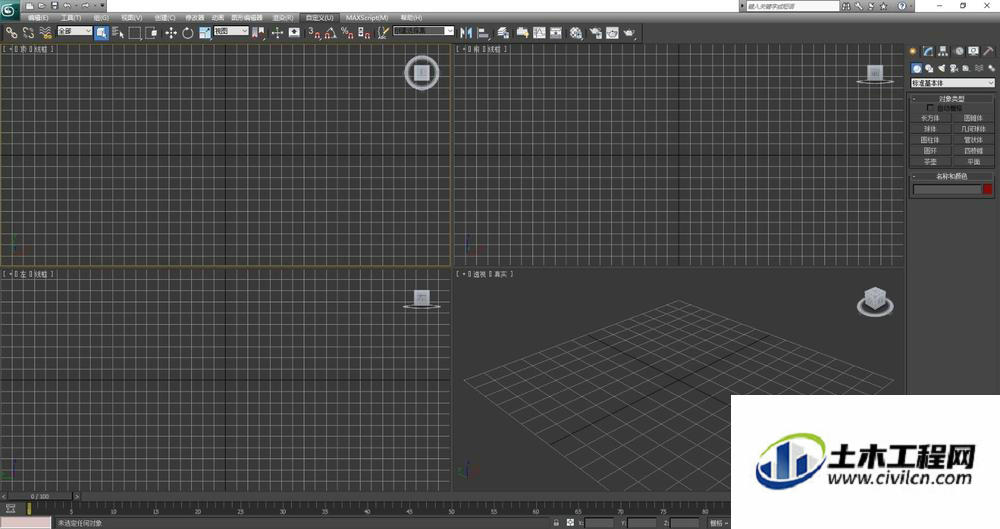Open the named selection sets dropdown
The image size is (1000, 529).
pyautogui.click(x=423, y=31)
